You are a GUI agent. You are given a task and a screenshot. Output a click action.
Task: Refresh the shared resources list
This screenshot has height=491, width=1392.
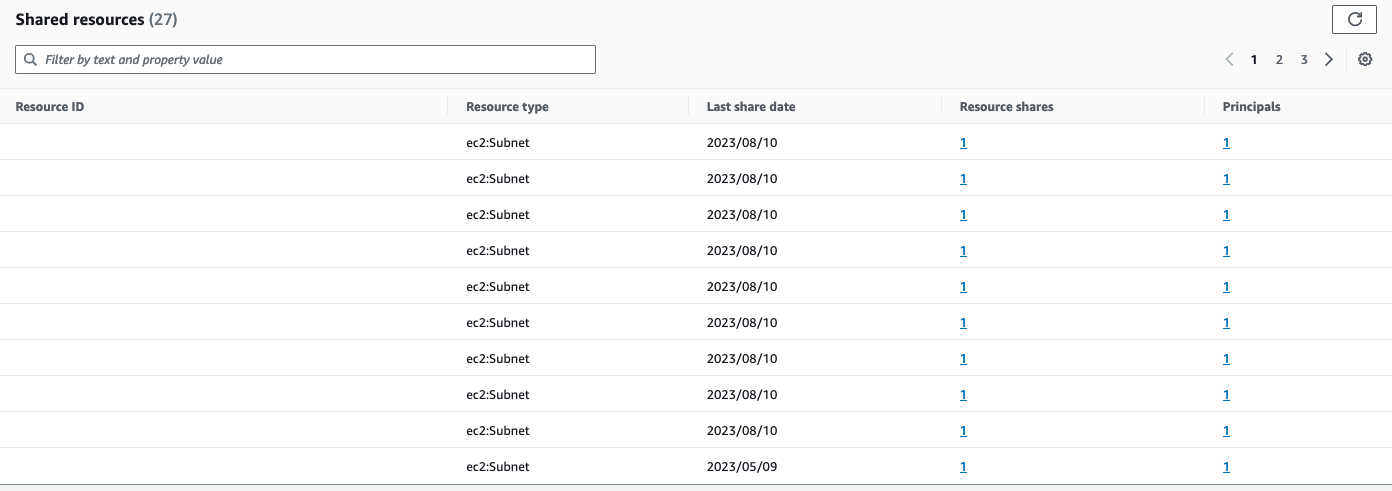pos(1354,19)
